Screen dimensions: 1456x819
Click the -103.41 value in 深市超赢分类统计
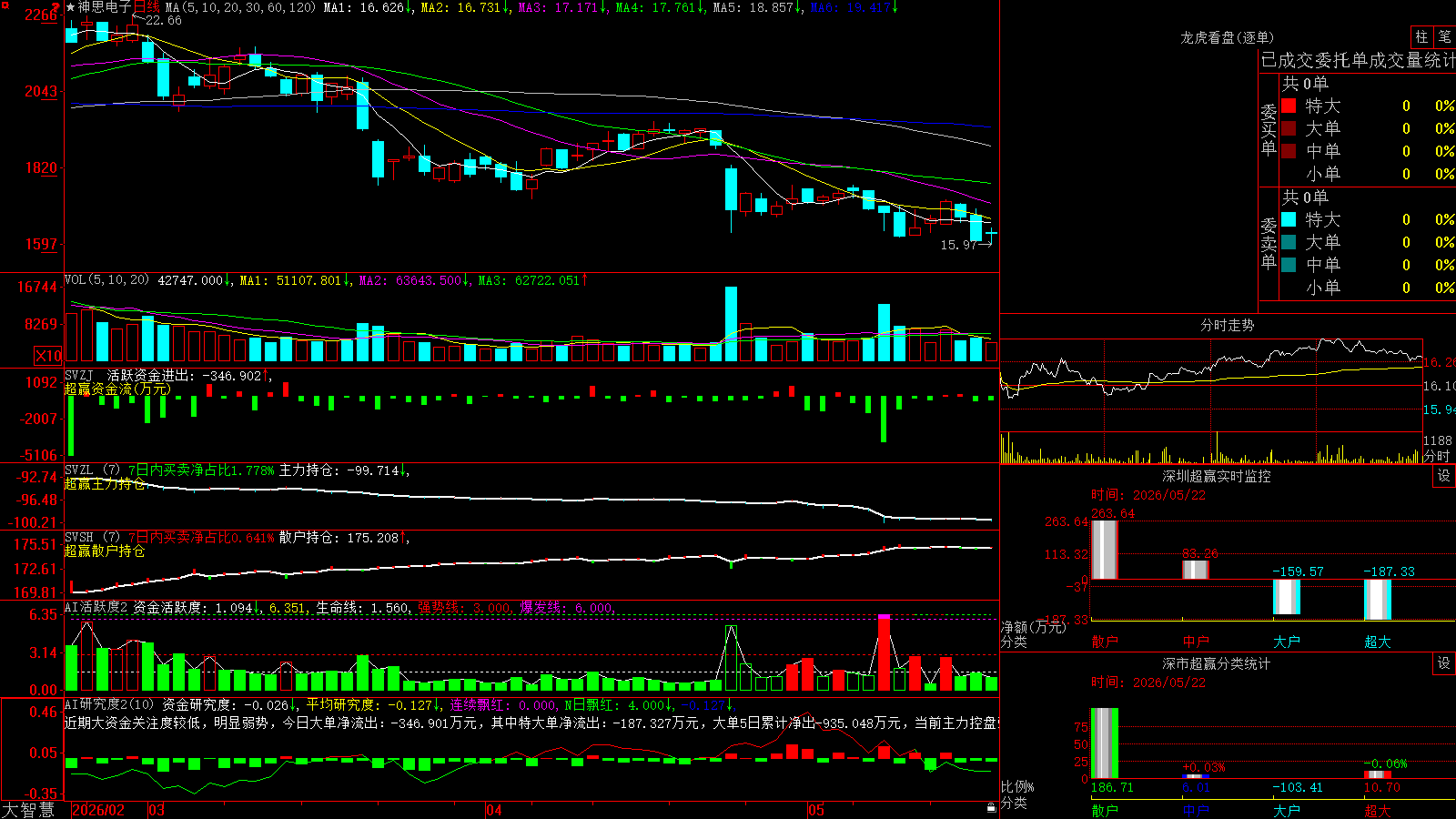1298,787
